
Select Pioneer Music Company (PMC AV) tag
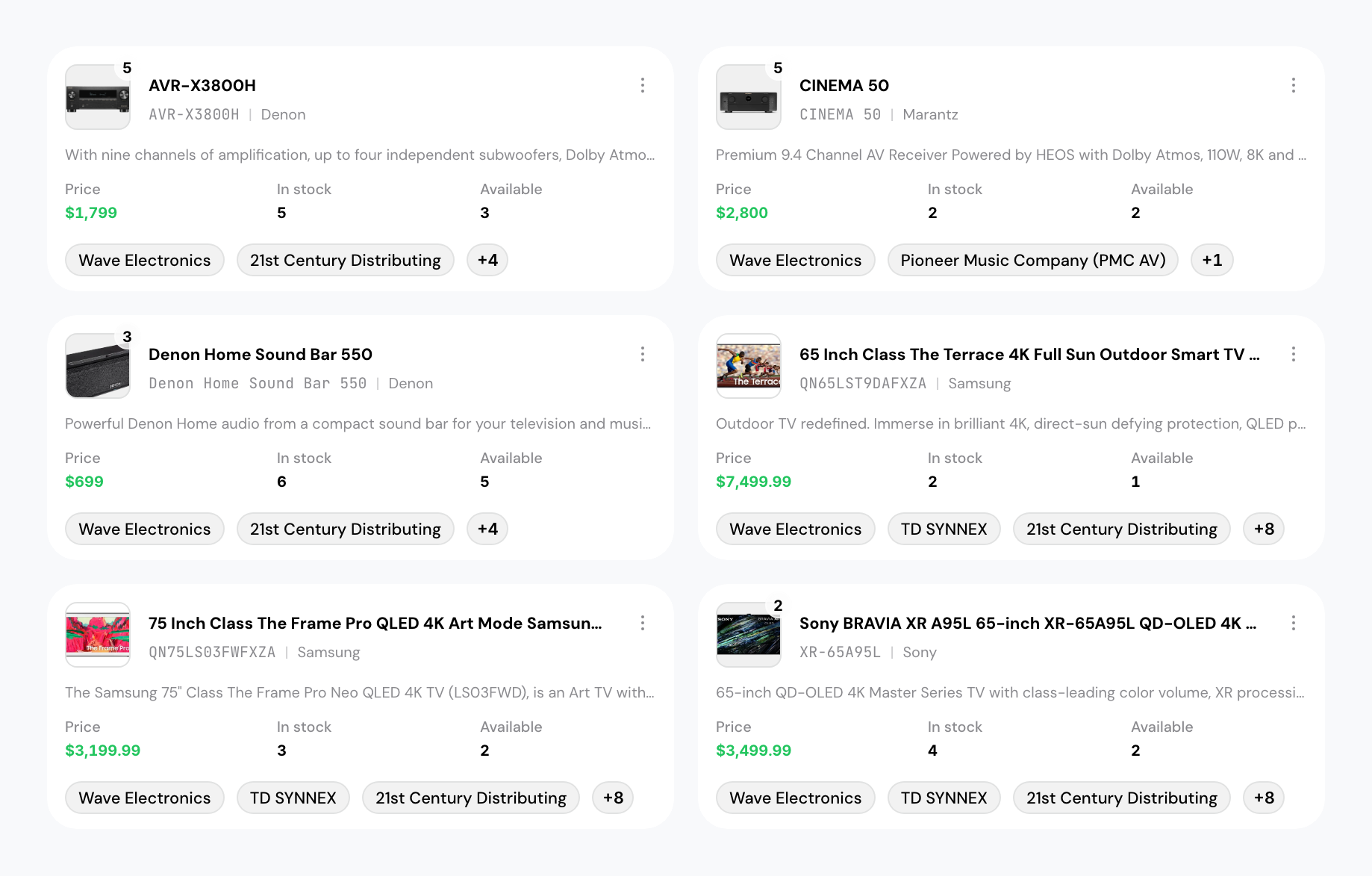[x=1033, y=260]
